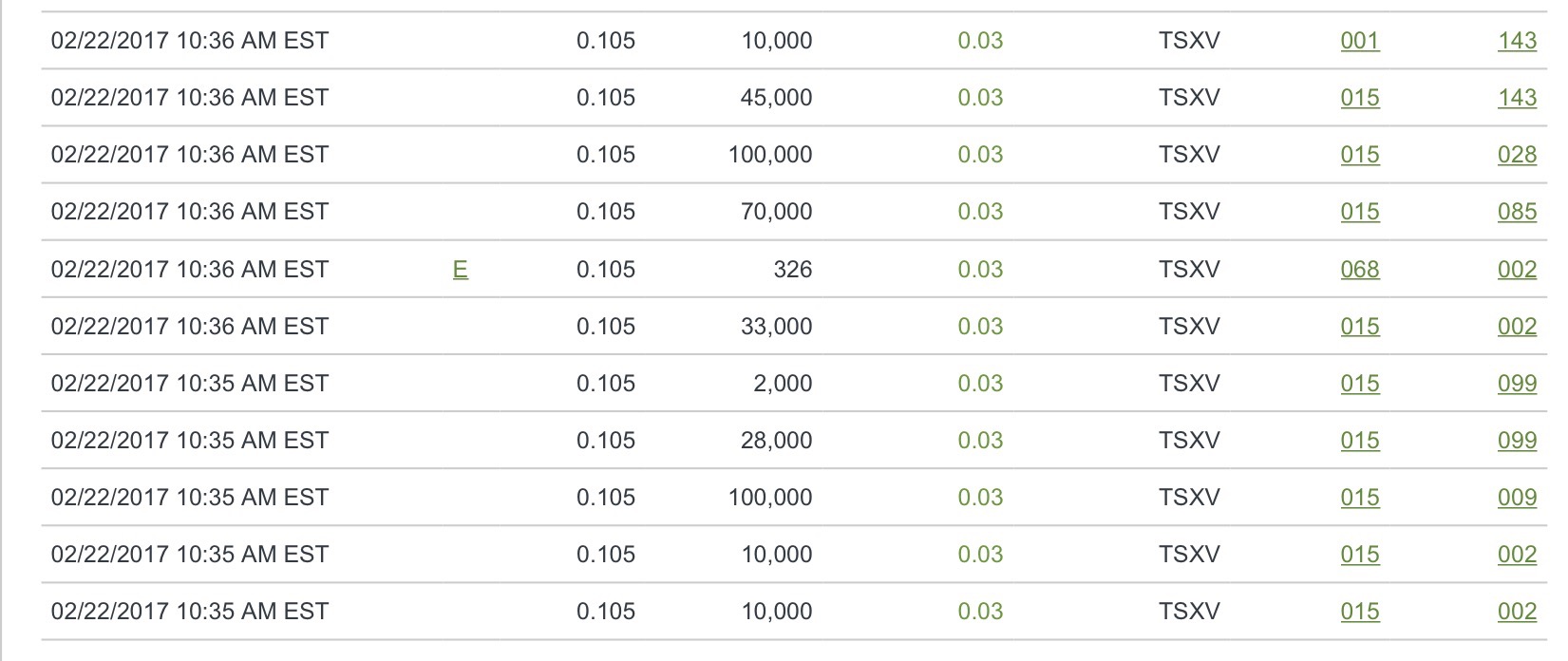1568x661 pixels.
Task: Select the 70,000 volume cell
Action: coord(776,212)
